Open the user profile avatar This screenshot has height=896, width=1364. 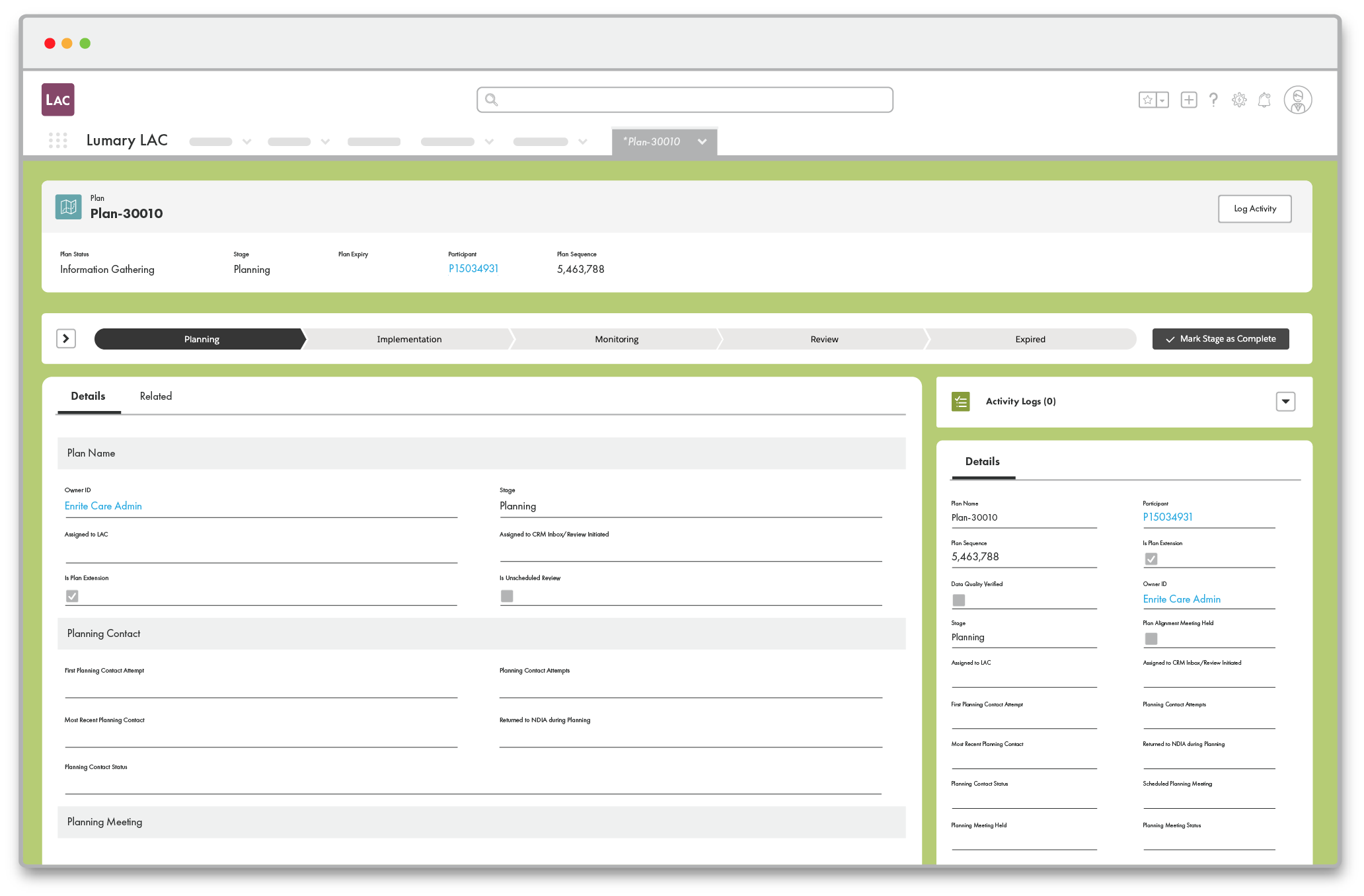[x=1297, y=100]
